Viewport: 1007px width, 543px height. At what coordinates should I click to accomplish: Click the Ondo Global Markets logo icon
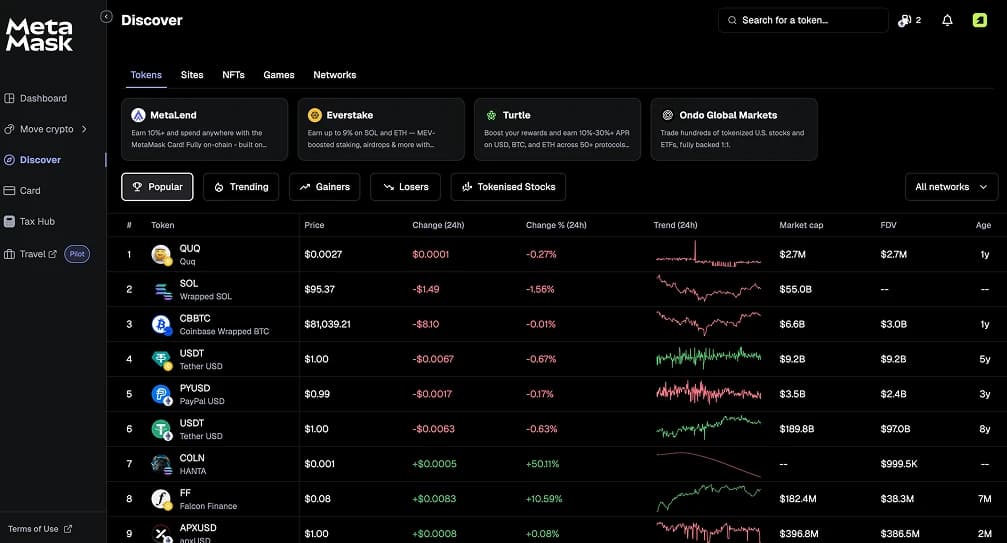pyautogui.click(x=668, y=115)
